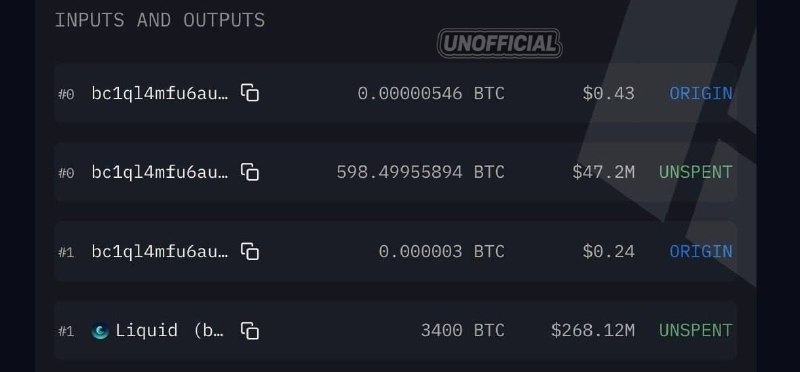Screen dimensions: 800x372
Task: Open the bc1ql4mfu6au address in the $0.43 row
Action: click(x=160, y=93)
